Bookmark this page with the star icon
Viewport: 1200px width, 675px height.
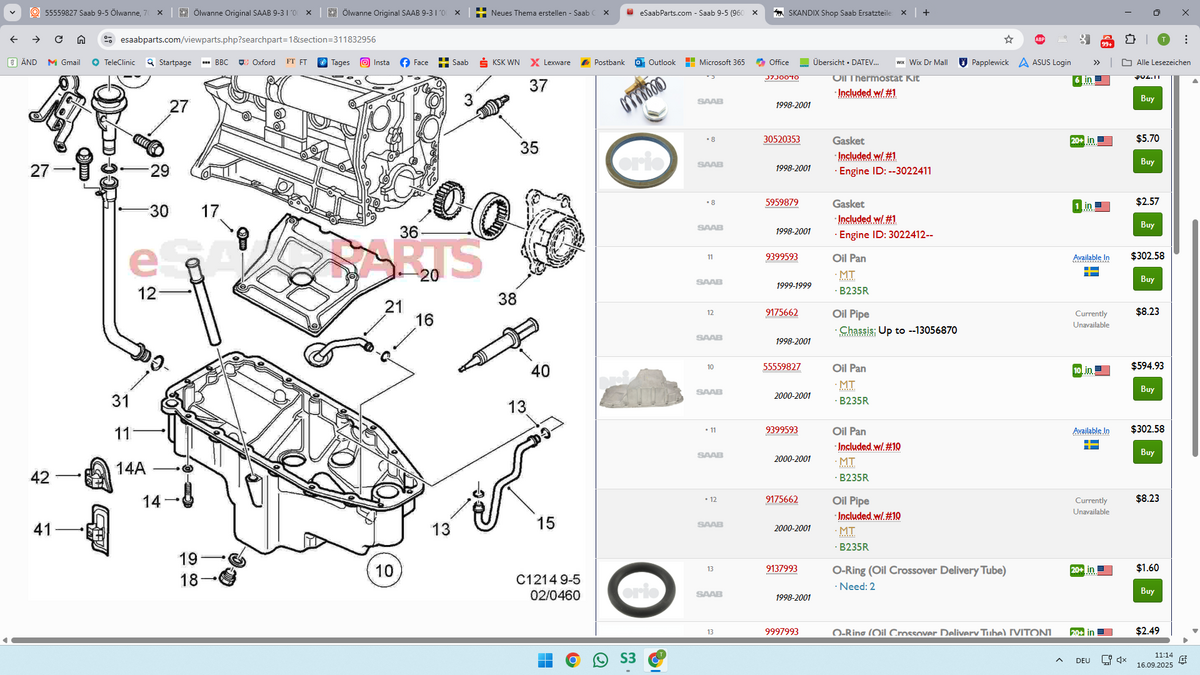point(1009,39)
